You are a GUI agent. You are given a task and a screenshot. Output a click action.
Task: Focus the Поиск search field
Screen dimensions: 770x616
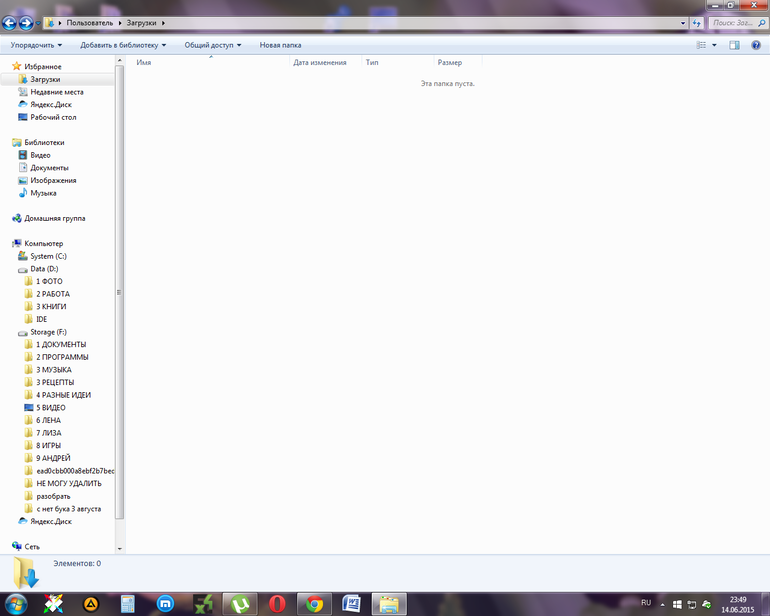[x=733, y=23]
